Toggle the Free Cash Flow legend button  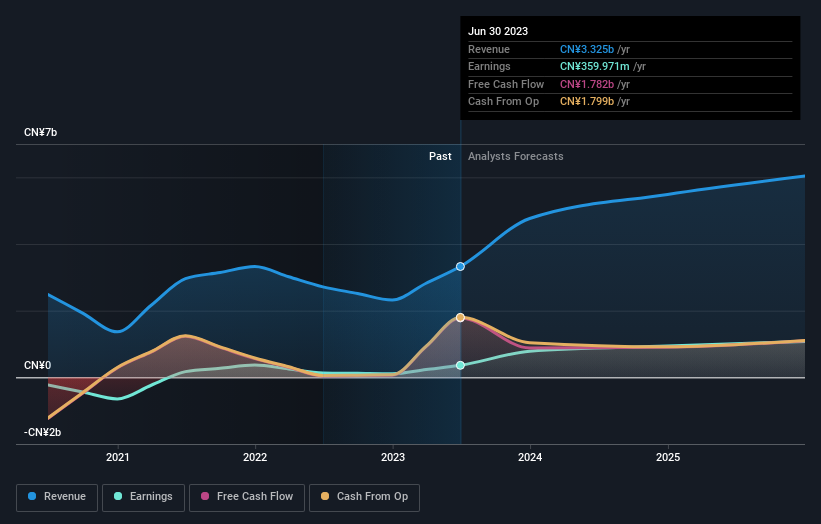pos(247,497)
